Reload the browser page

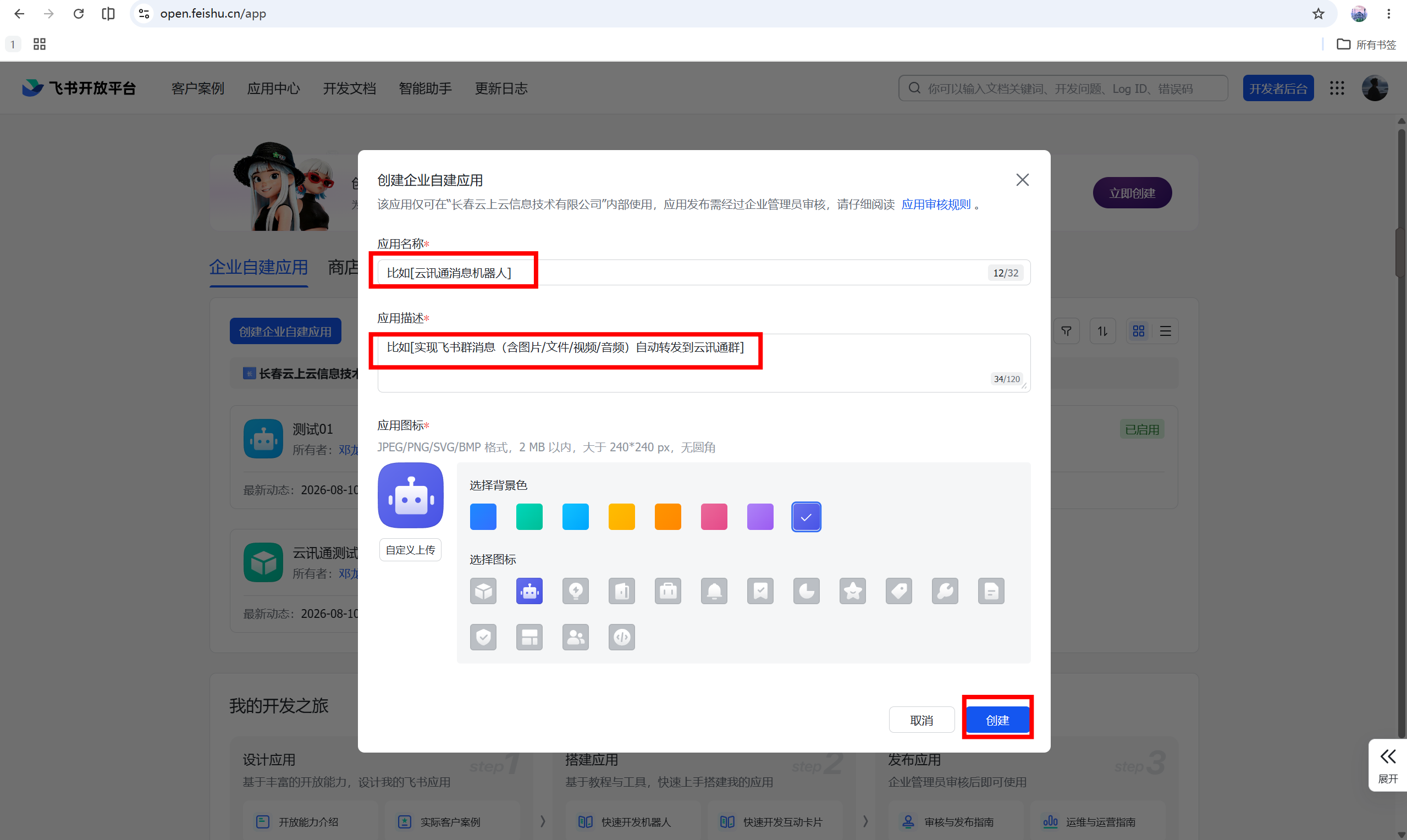(x=79, y=14)
